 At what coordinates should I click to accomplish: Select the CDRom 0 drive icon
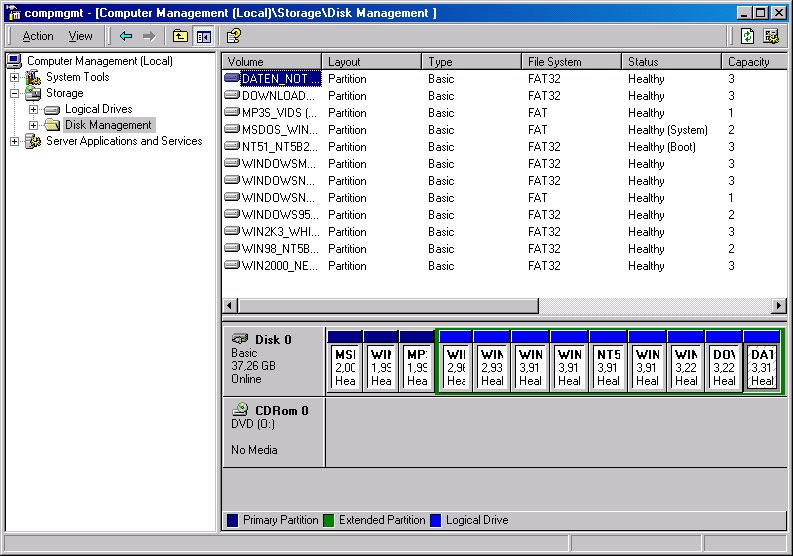pyautogui.click(x=240, y=410)
